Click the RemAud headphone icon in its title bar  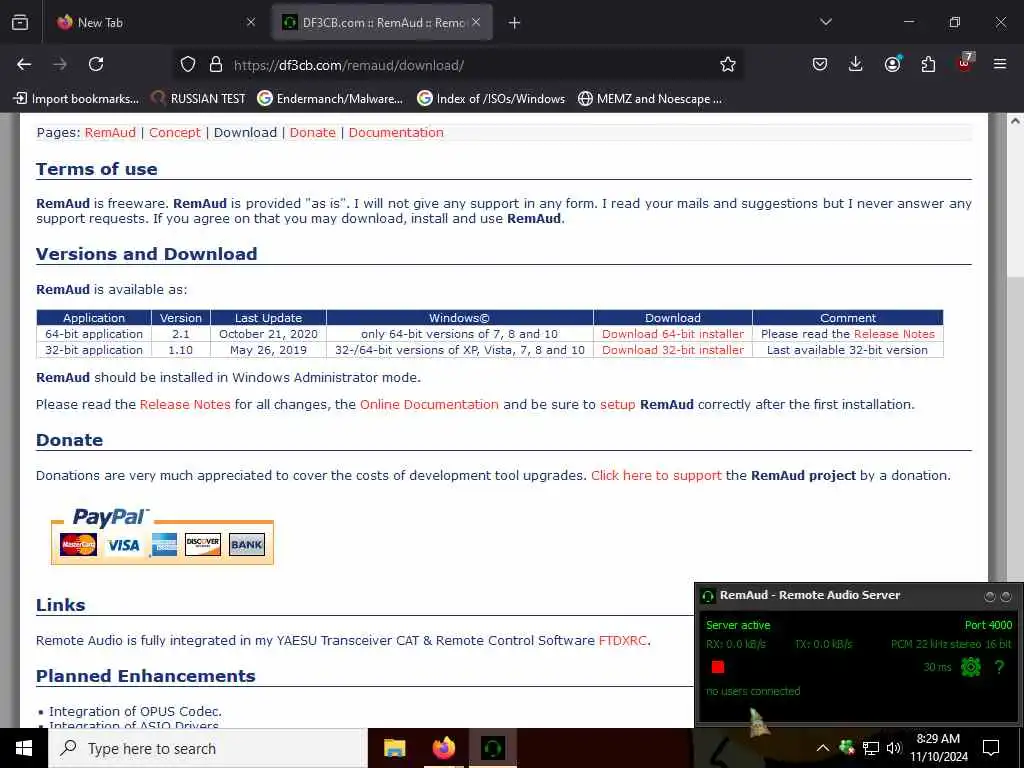pyautogui.click(x=708, y=596)
